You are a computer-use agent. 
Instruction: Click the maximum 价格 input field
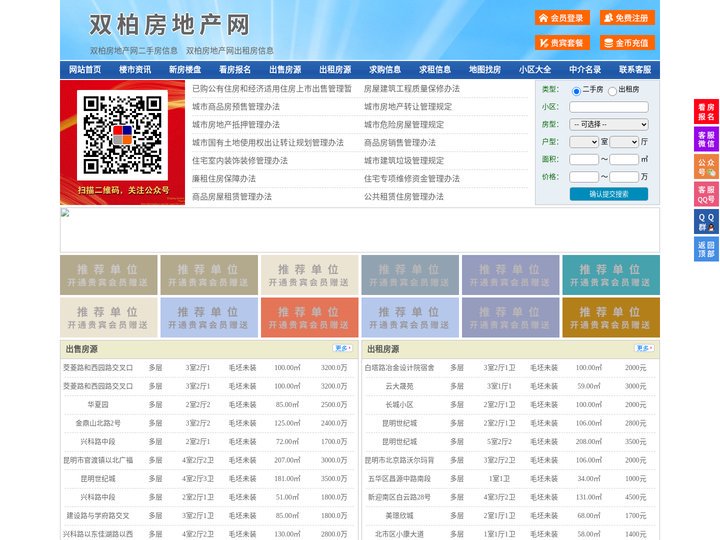pyautogui.click(x=624, y=177)
